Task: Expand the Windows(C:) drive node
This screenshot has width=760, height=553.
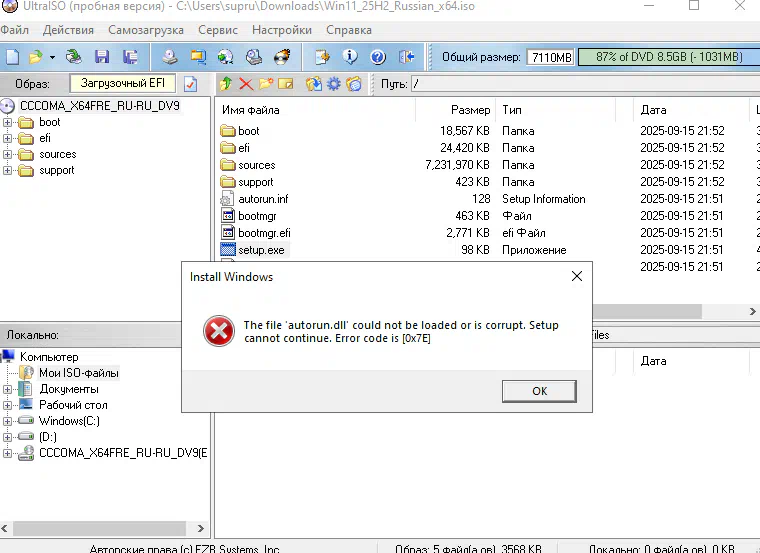Action: click(x=7, y=421)
